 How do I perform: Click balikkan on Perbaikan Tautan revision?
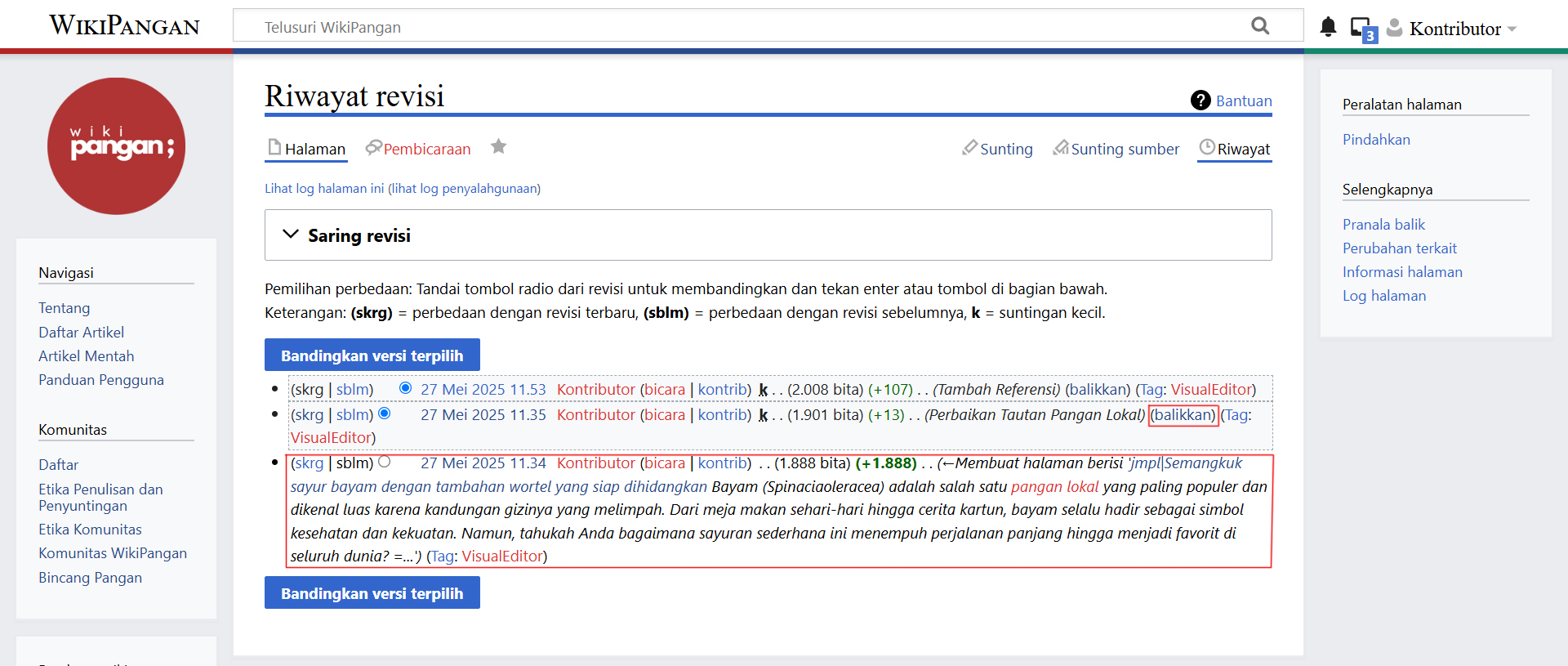pyautogui.click(x=1183, y=415)
